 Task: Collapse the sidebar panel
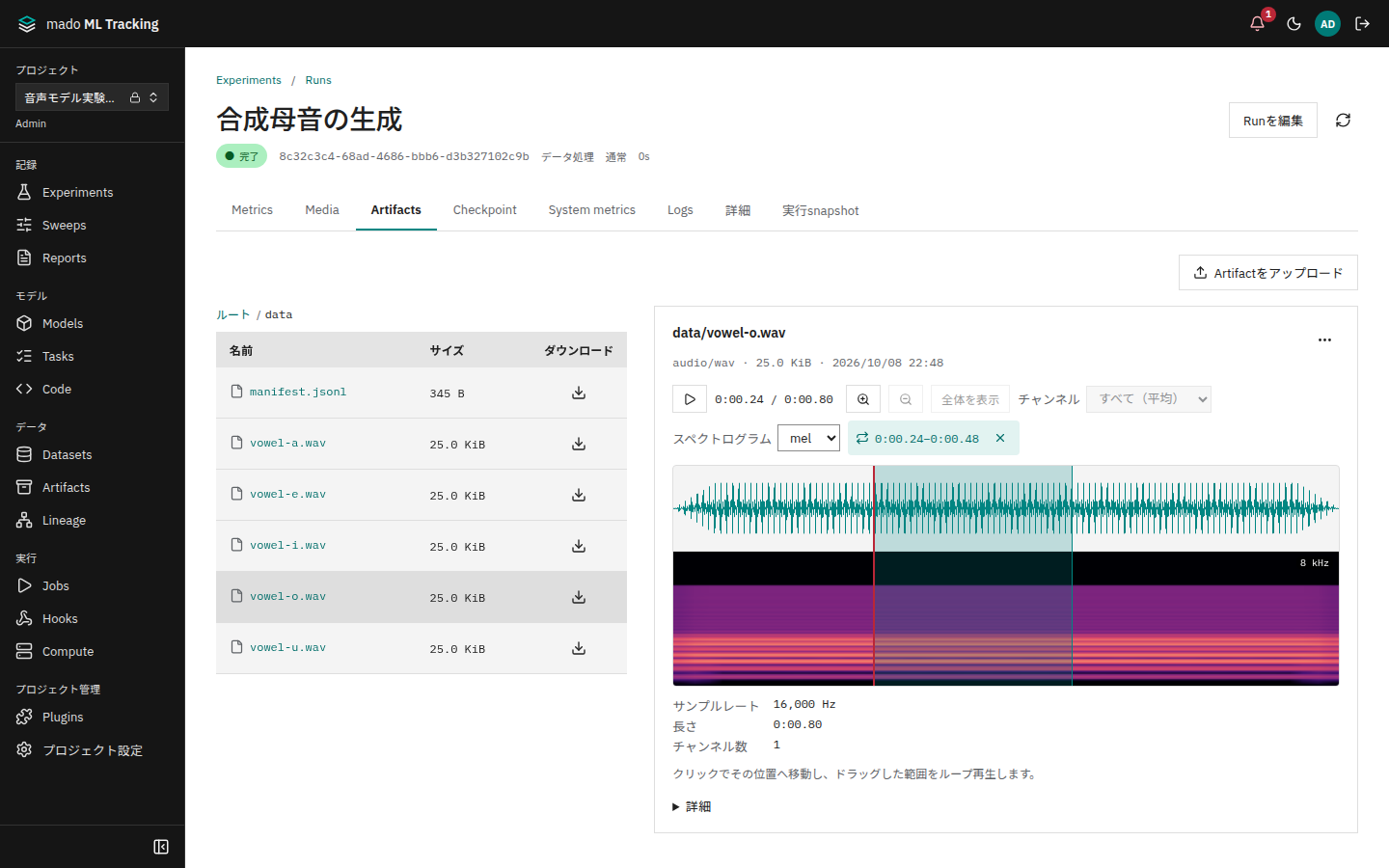click(161, 847)
